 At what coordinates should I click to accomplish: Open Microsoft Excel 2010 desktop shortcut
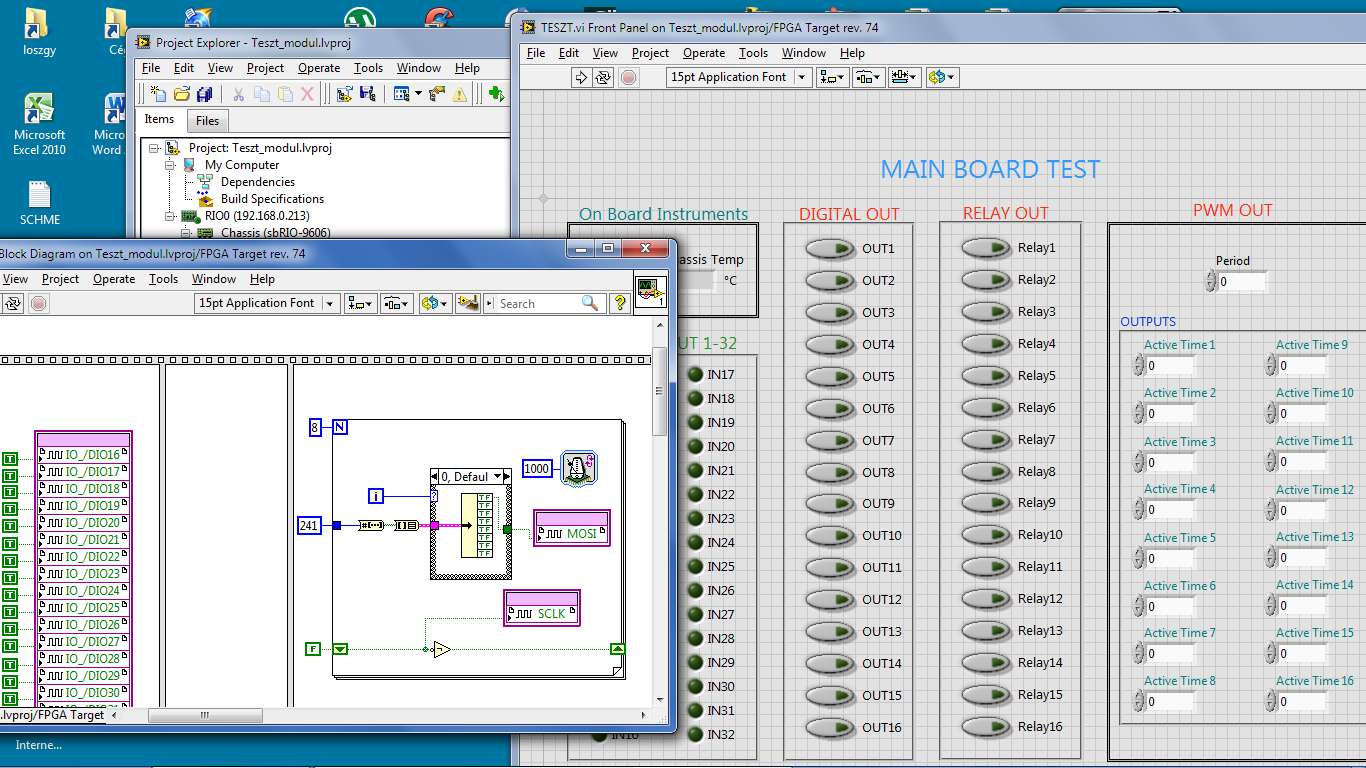pyautogui.click(x=39, y=124)
